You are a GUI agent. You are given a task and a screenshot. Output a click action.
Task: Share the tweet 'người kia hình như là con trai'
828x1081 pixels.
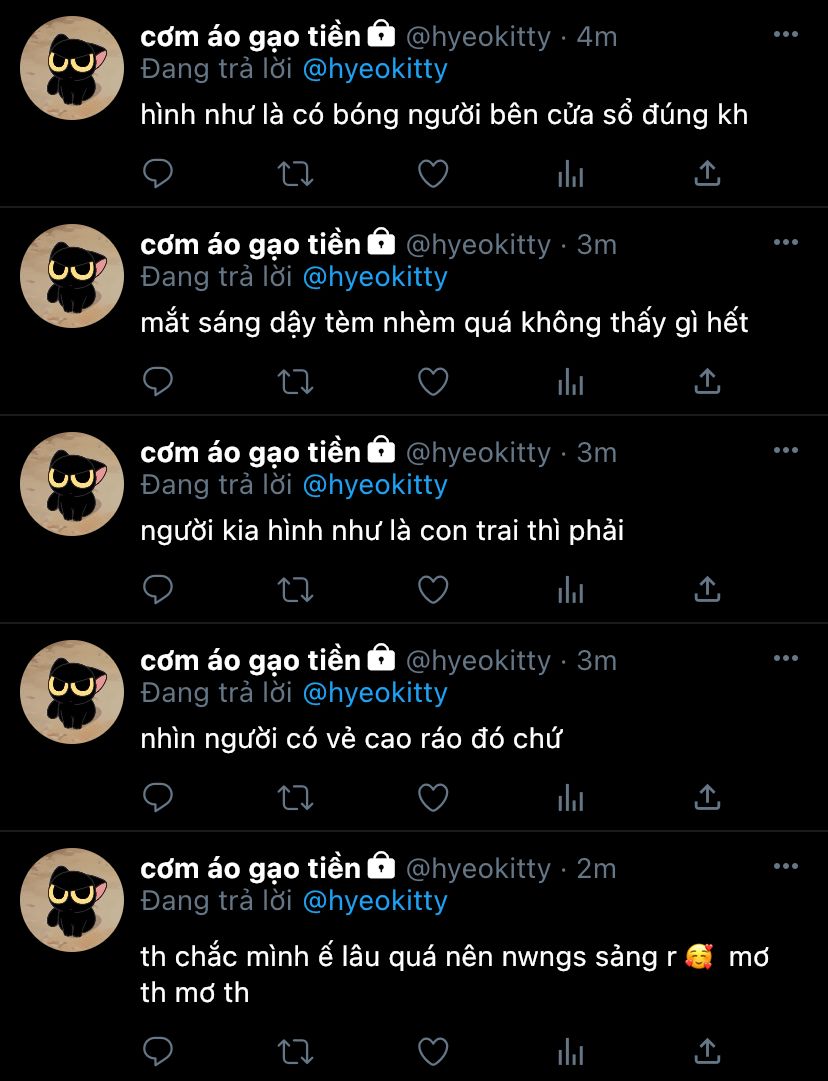pos(707,589)
